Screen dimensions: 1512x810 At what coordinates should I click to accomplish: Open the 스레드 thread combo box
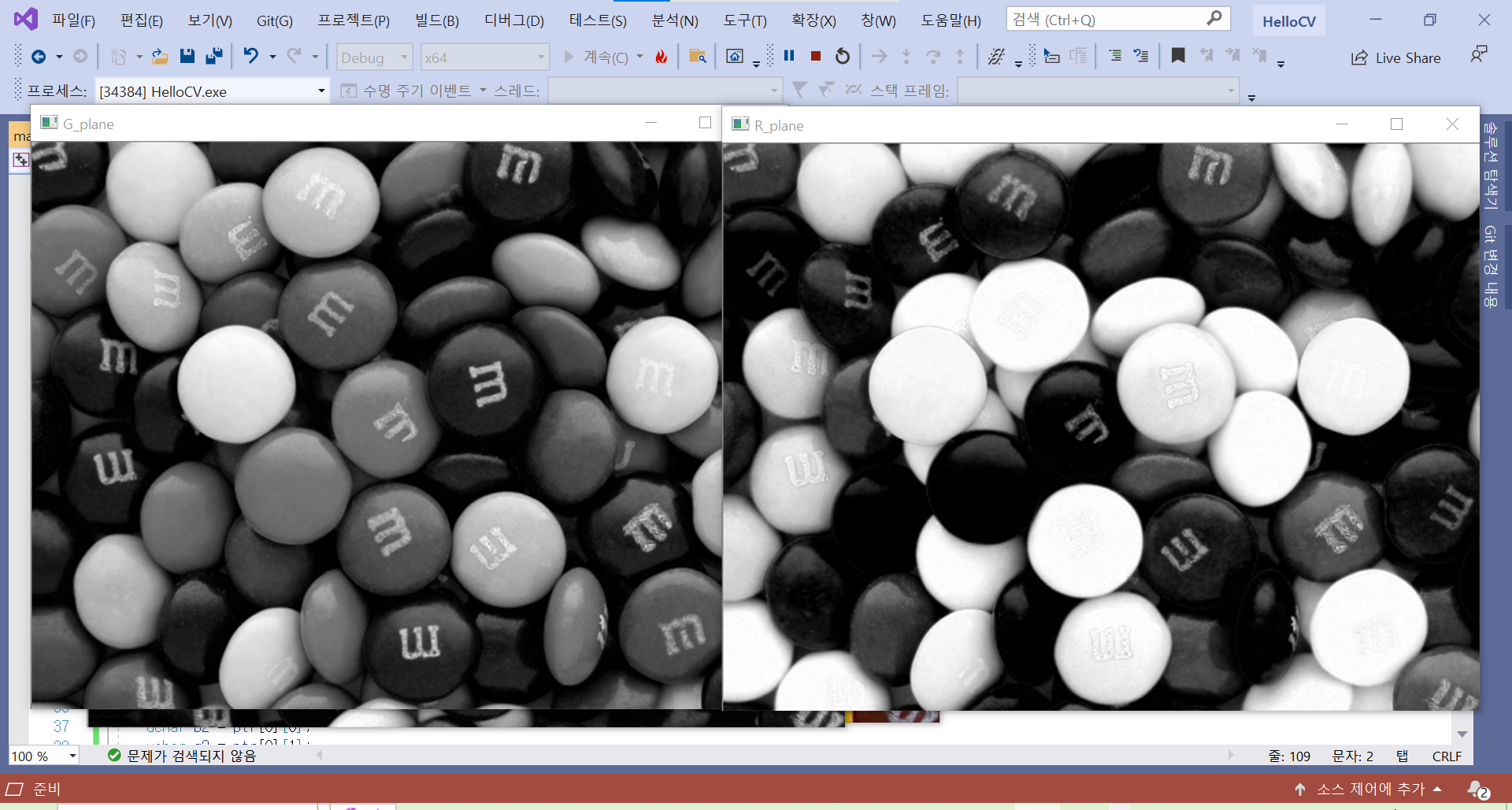(665, 91)
